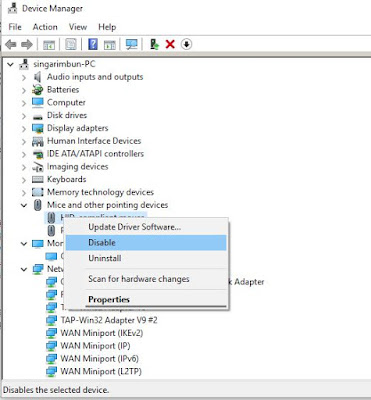The image size is (371, 400).
Task: Click the singarimbun-PC label
Action: (x=64, y=64)
